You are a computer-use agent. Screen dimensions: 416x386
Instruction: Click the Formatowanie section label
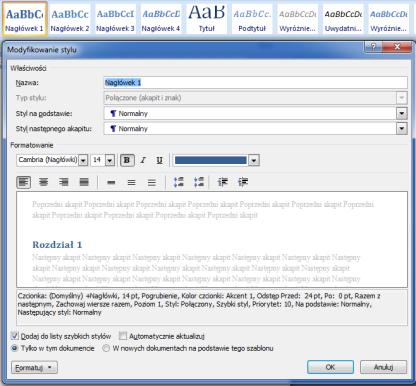pos(32,145)
